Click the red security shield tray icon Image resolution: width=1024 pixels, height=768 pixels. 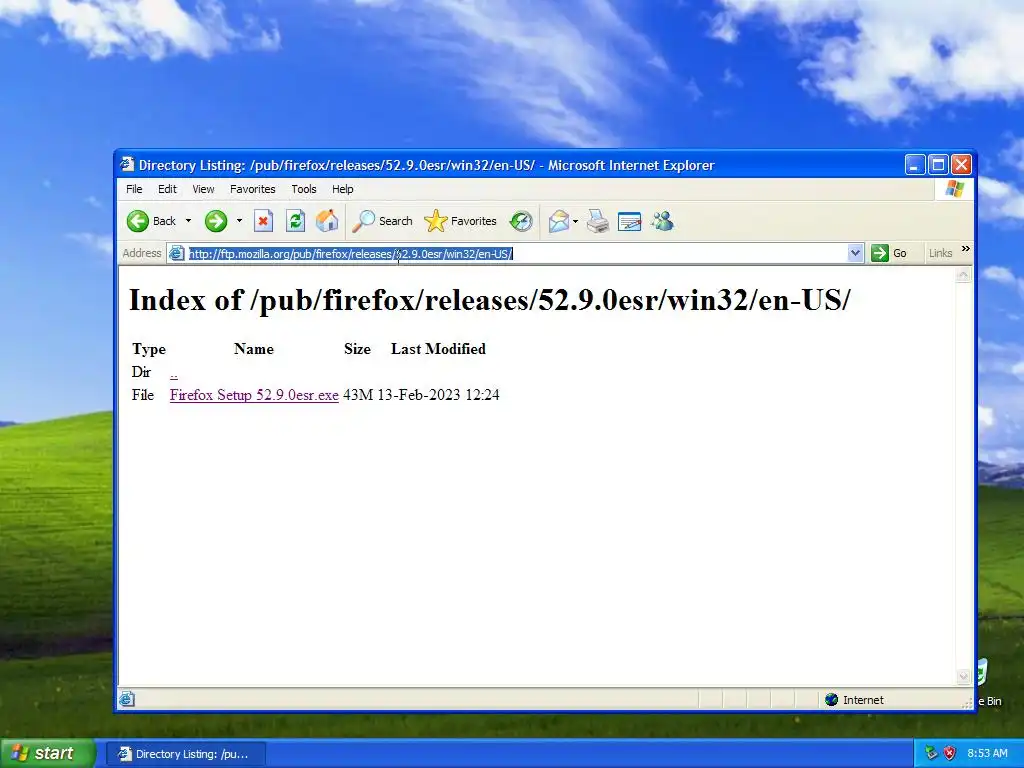[x=950, y=754]
